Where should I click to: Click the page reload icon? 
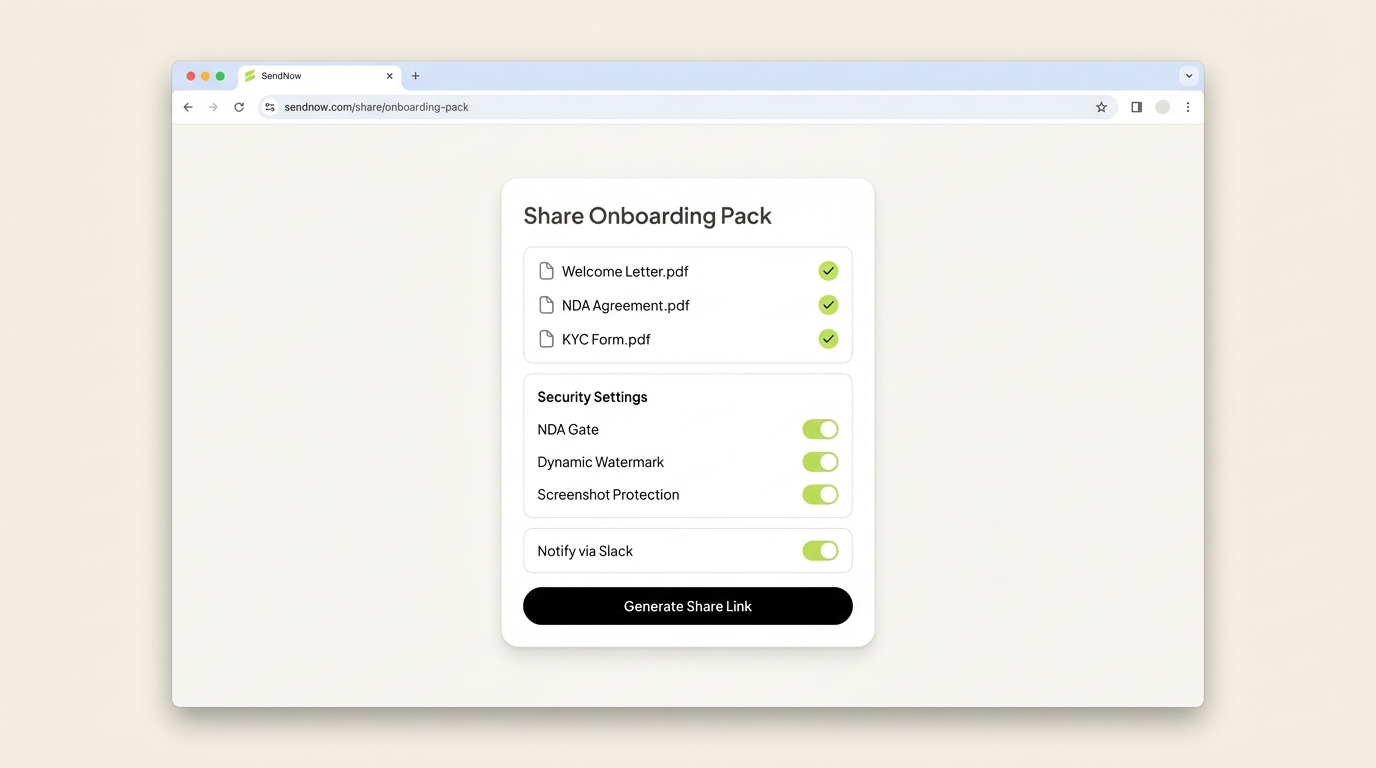pos(239,107)
